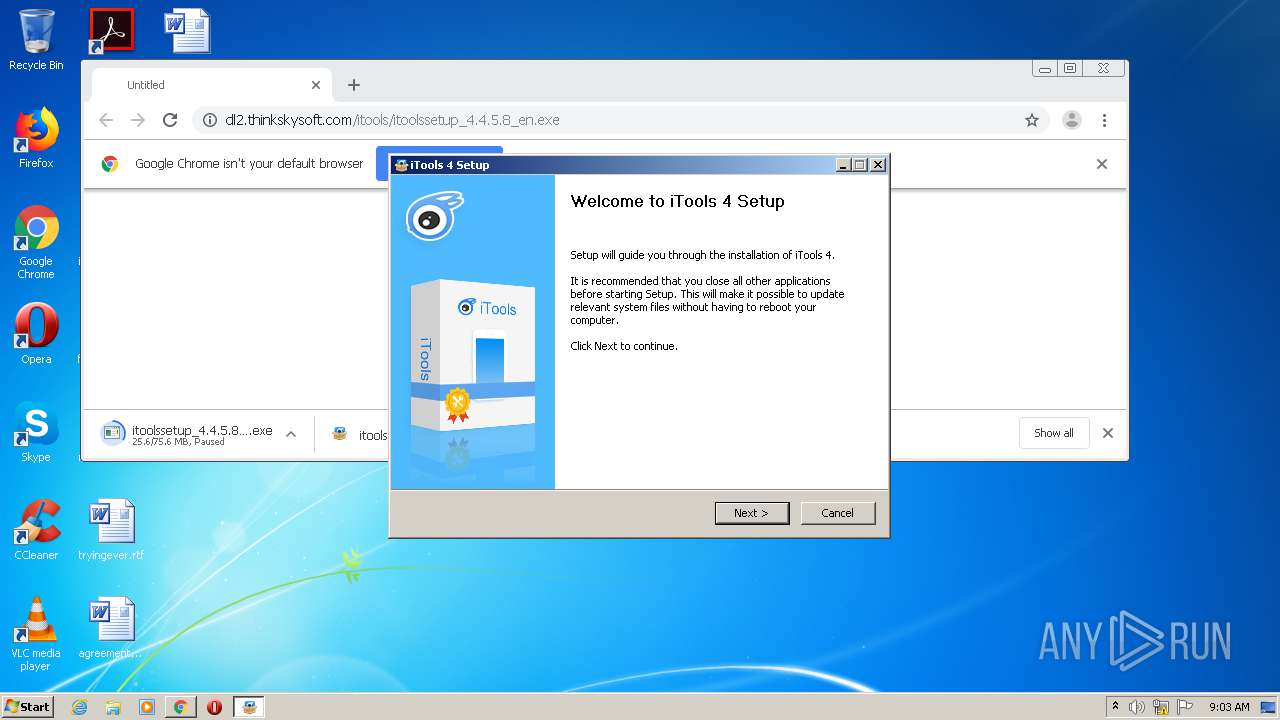
Task: Dismiss the default browser notification bar
Action: click(x=1102, y=164)
